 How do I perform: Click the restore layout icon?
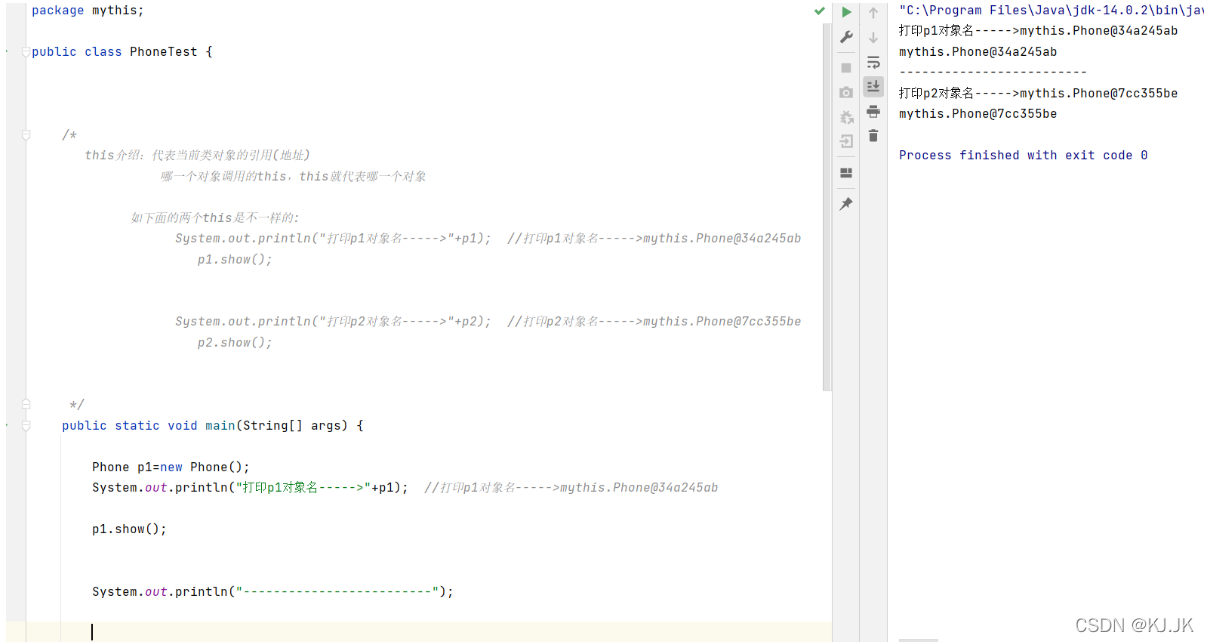point(846,173)
